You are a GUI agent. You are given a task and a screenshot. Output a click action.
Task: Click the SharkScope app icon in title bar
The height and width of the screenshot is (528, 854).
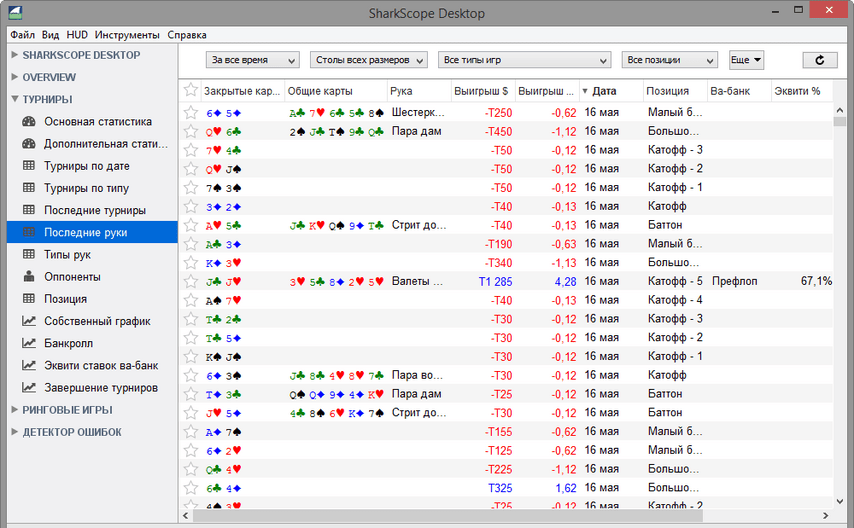15,12
